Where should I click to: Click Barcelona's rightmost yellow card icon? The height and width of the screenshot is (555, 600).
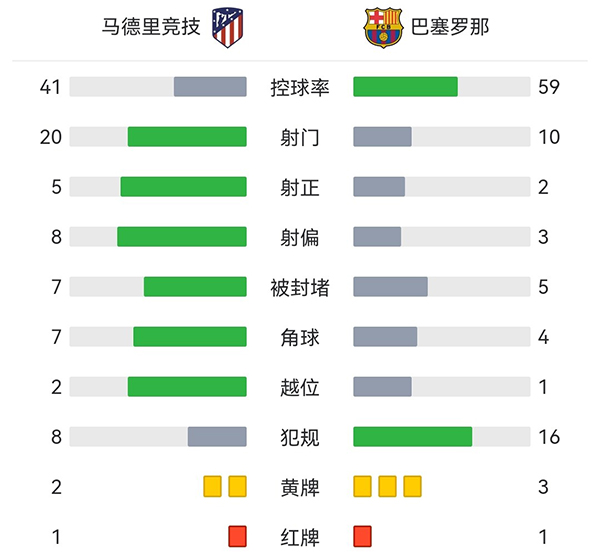pos(412,487)
